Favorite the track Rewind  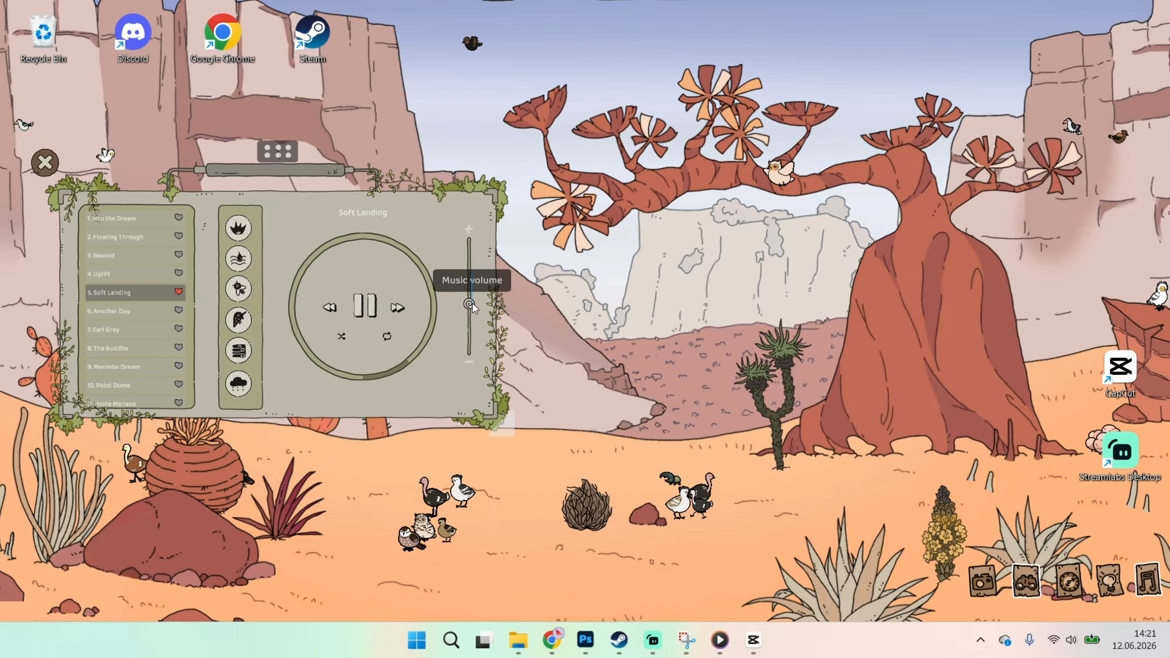click(178, 254)
